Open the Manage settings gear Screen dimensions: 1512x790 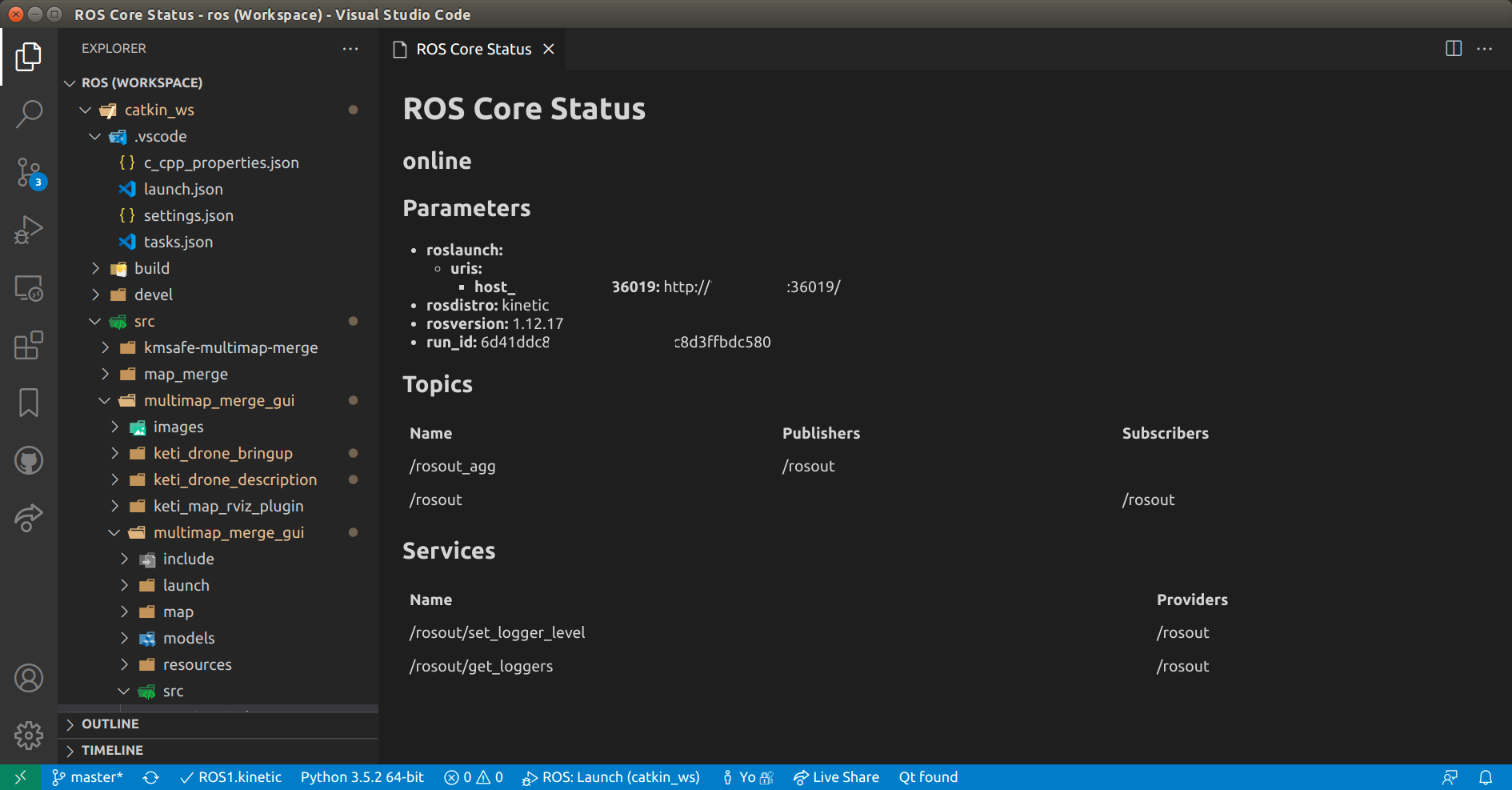coord(29,736)
